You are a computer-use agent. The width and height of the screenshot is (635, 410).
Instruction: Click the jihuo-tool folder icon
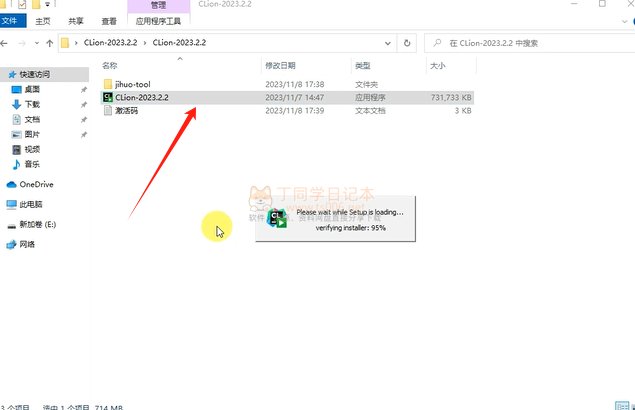tap(108, 84)
